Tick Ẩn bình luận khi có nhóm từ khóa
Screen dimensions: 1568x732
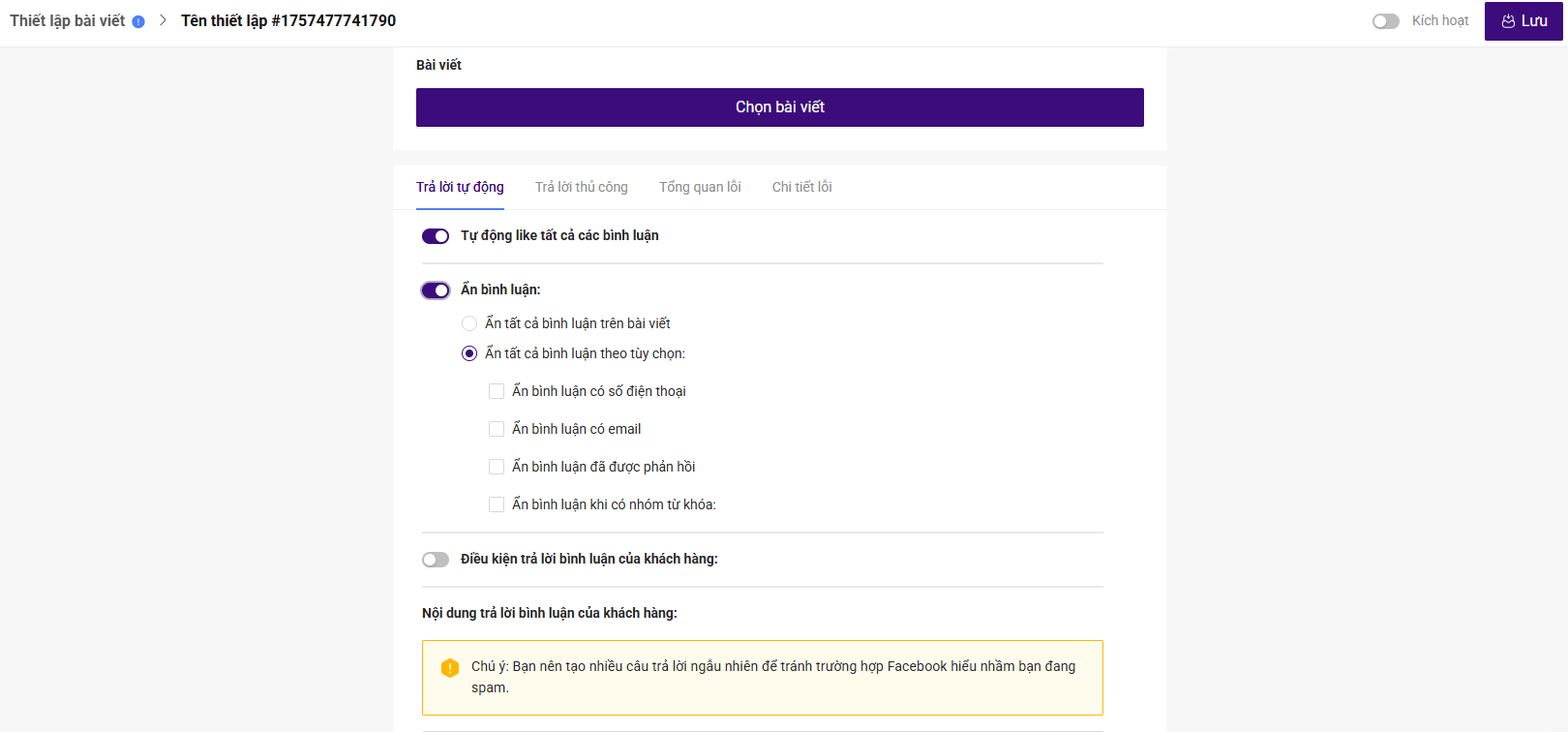(497, 504)
